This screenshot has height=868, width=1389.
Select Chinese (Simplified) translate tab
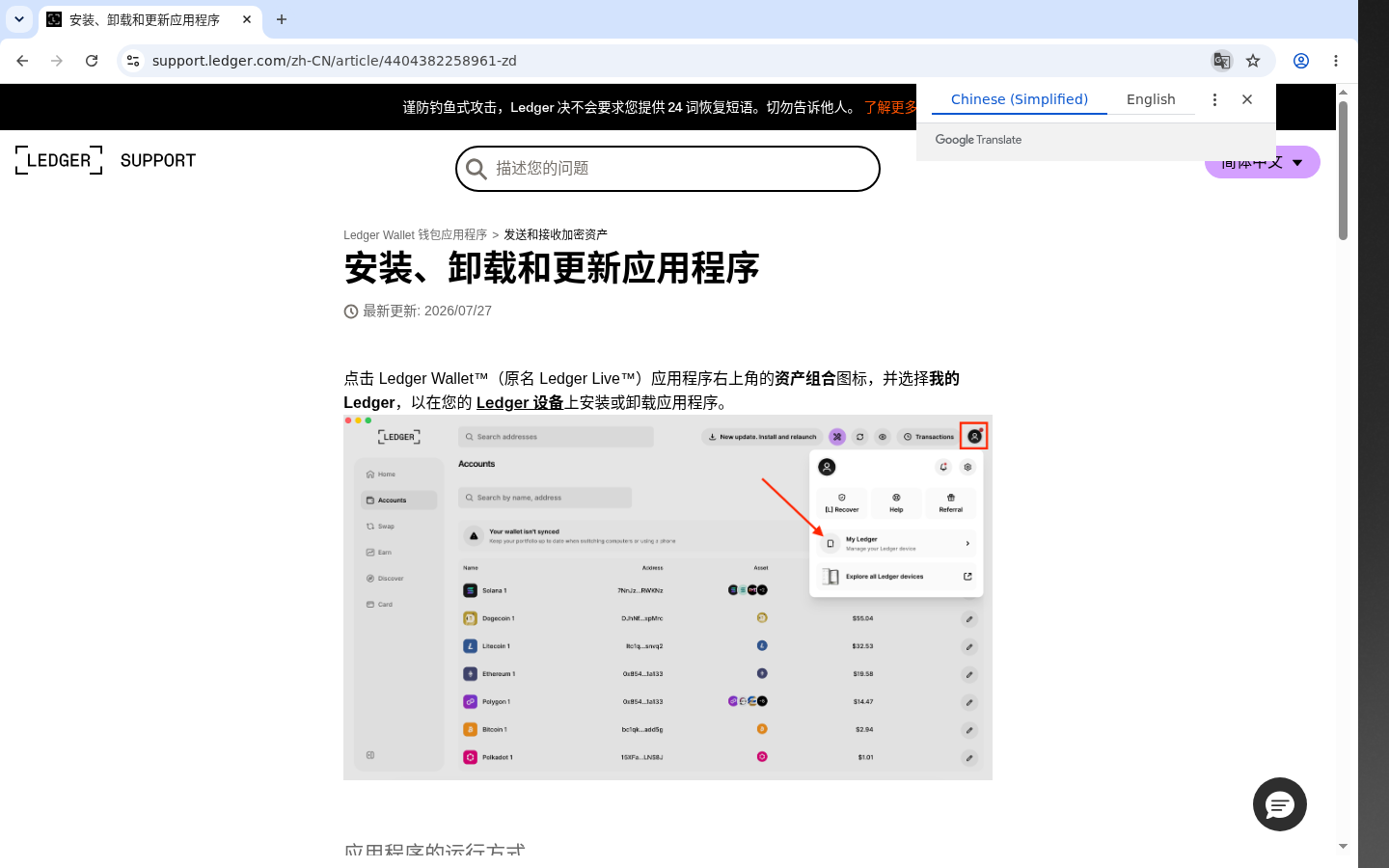(x=1020, y=99)
